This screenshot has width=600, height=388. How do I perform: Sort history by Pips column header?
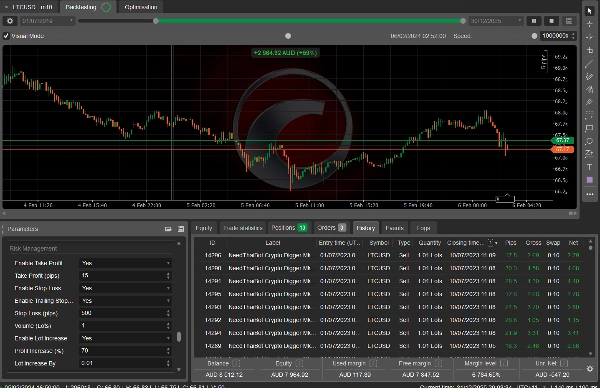click(511, 243)
